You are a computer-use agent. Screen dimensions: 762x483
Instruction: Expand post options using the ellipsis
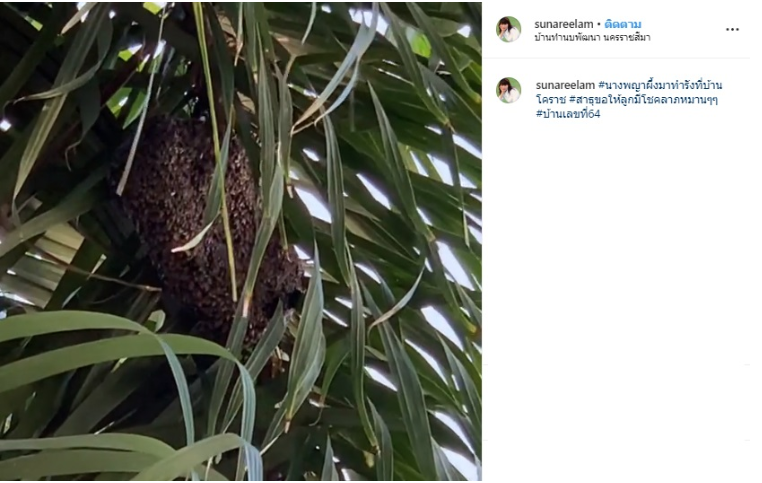(x=732, y=30)
